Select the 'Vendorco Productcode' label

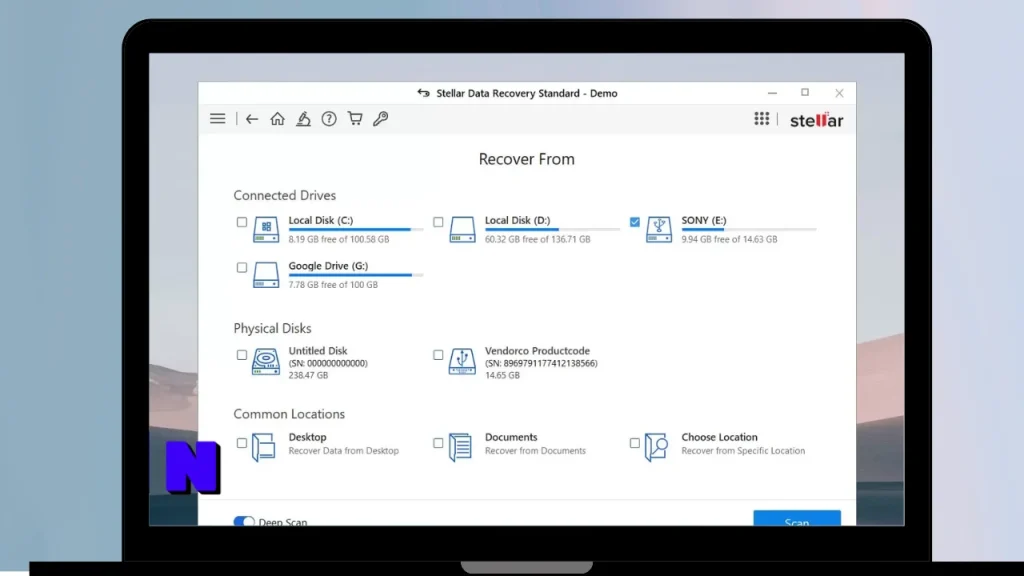point(537,351)
